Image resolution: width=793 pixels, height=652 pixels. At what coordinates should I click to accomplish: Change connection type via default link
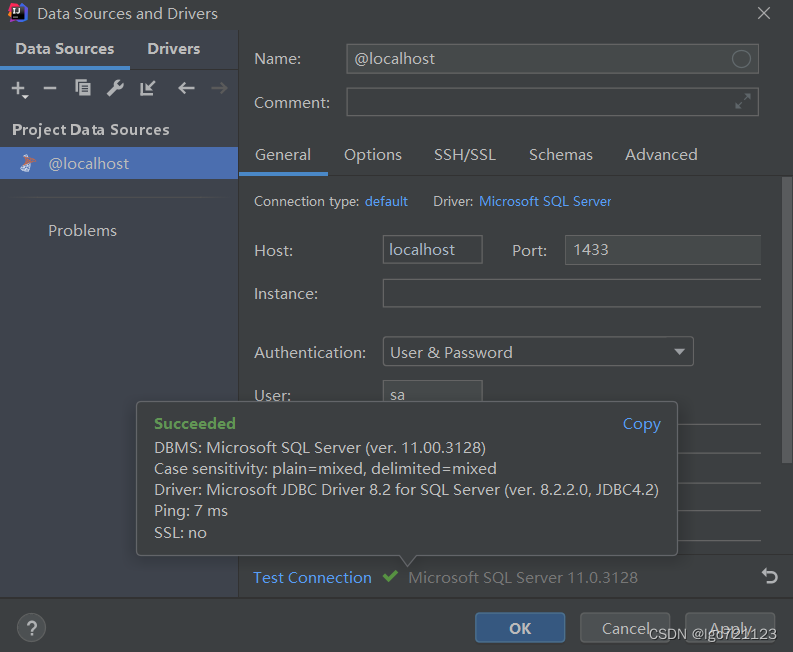click(386, 201)
